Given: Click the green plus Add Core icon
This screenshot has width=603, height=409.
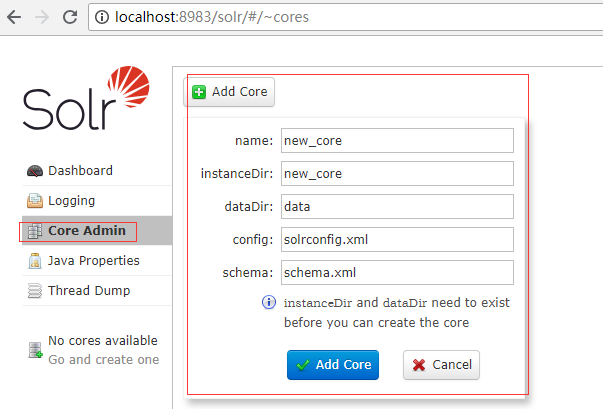Looking at the screenshot, I should 199,92.
